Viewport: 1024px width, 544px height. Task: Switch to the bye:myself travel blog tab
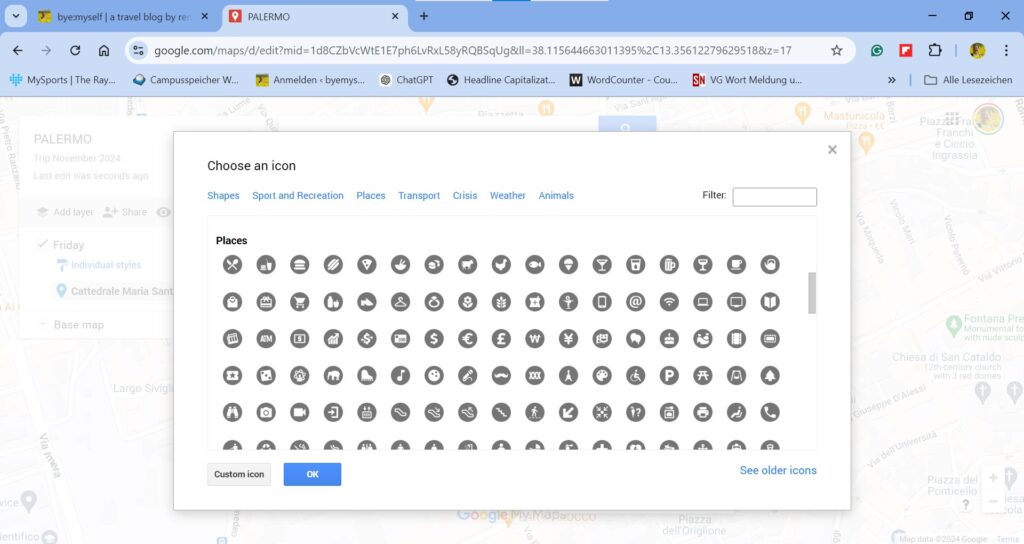coord(123,16)
